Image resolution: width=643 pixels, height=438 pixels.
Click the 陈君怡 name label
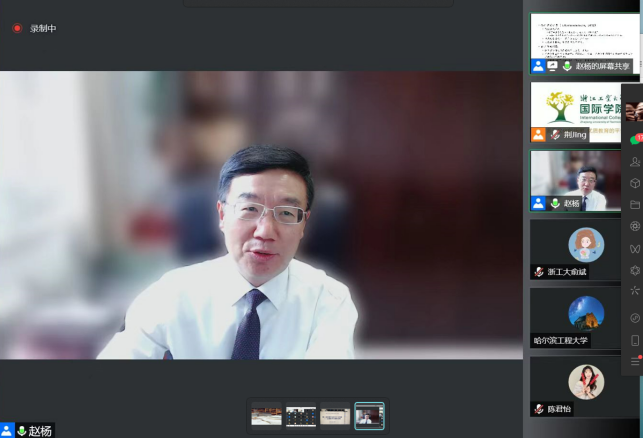tap(559, 409)
